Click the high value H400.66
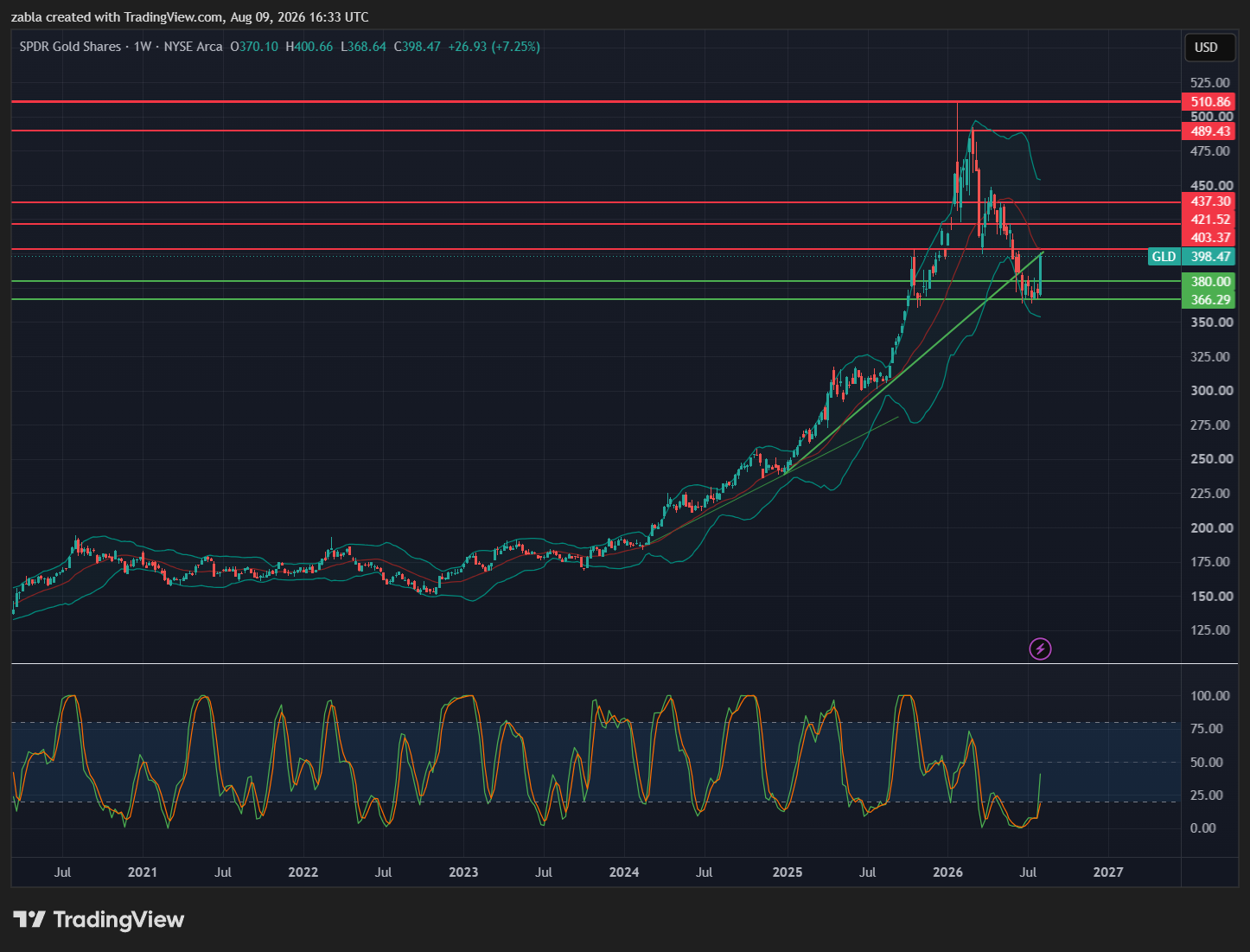This screenshot has width=1250, height=952. [309, 47]
